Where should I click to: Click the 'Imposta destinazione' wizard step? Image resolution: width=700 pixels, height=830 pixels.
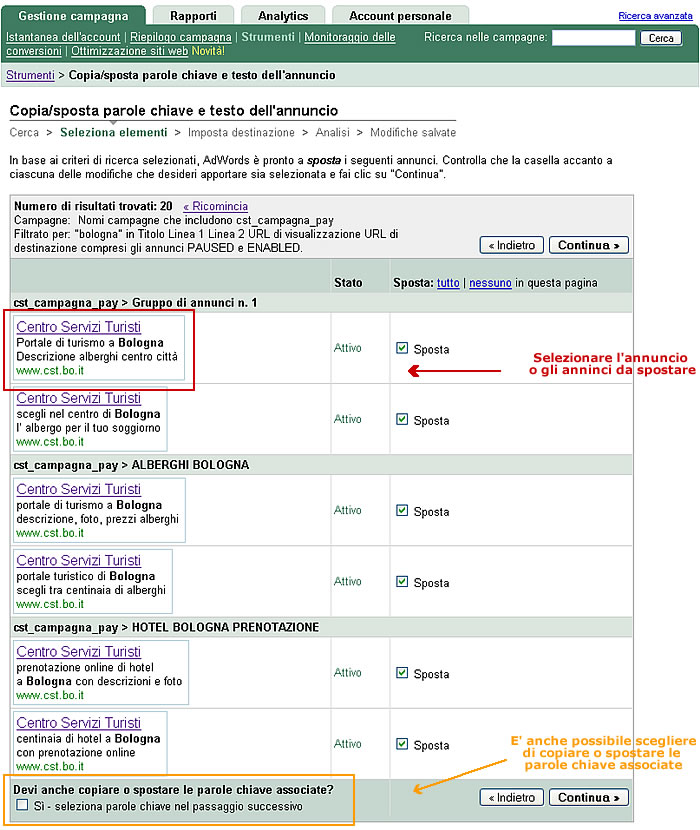click(241, 132)
